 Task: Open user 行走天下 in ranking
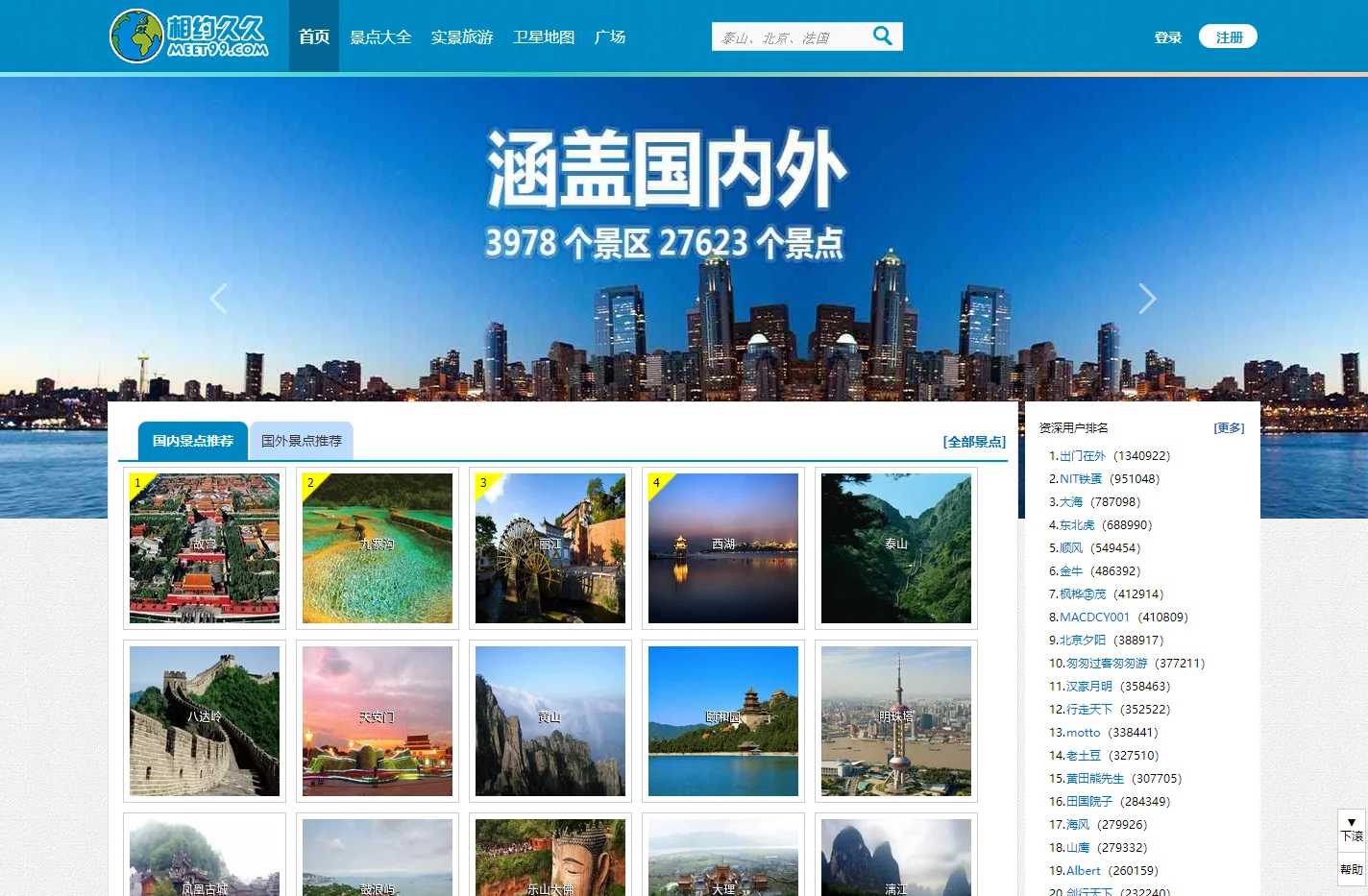pyautogui.click(x=1089, y=710)
